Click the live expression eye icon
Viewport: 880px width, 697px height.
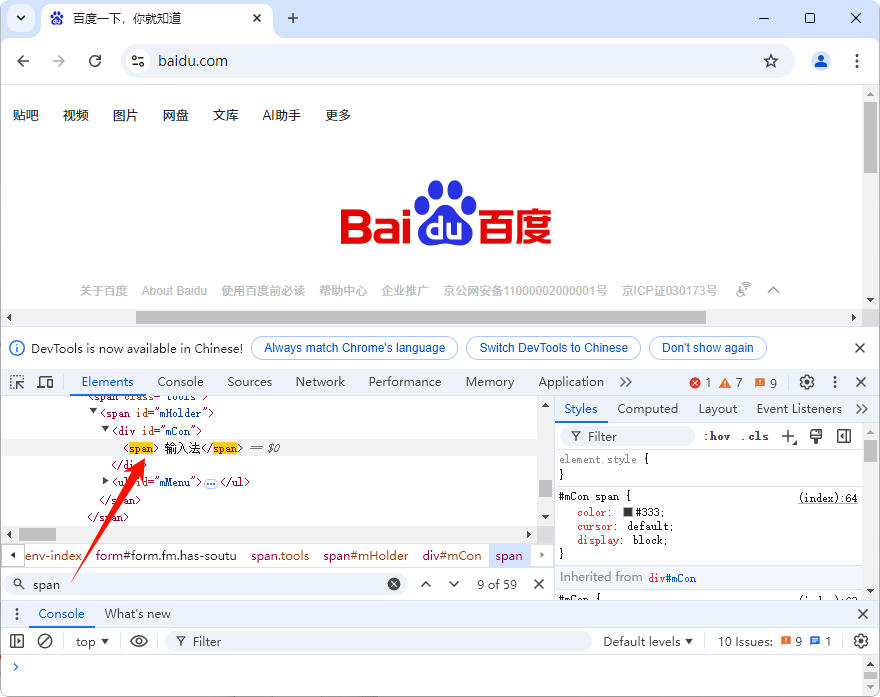(139, 641)
